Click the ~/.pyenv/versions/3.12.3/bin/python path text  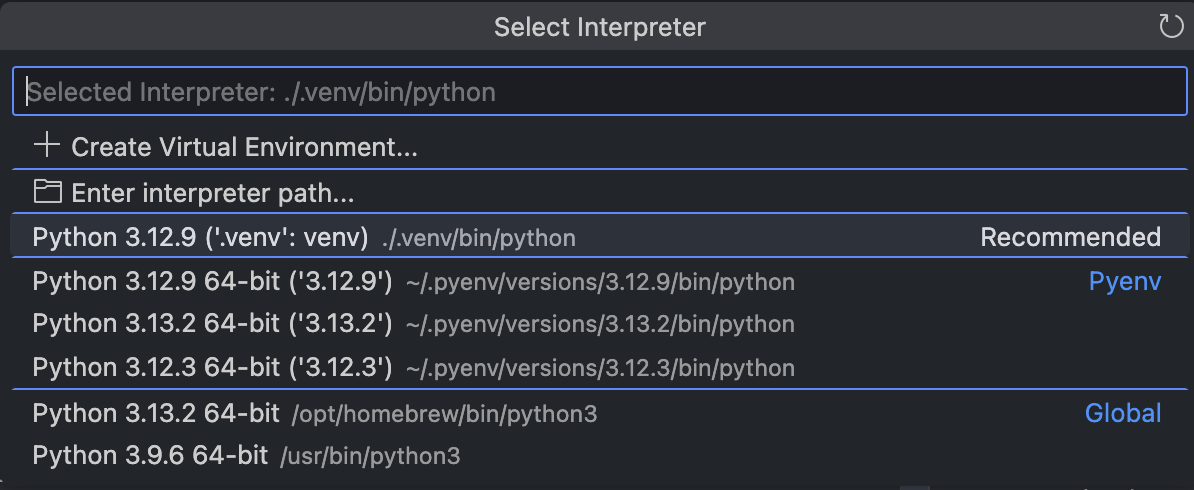(x=600, y=369)
